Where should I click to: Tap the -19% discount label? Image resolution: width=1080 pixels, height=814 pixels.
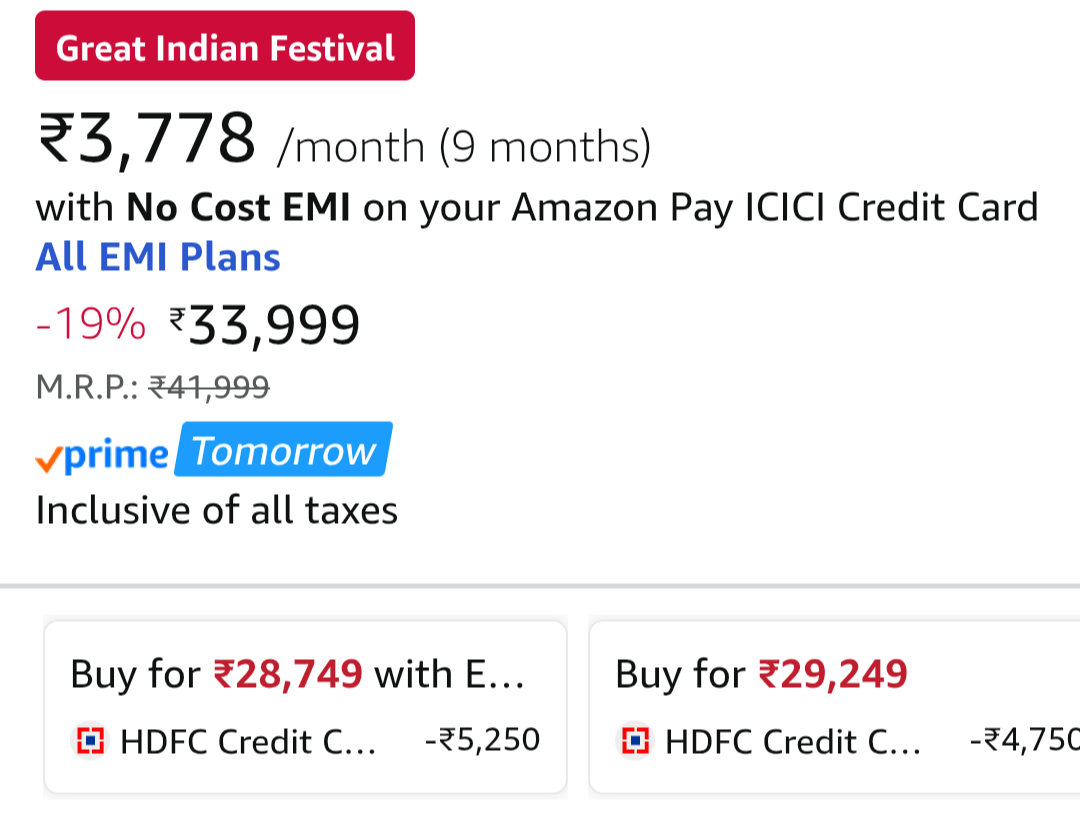(x=91, y=324)
